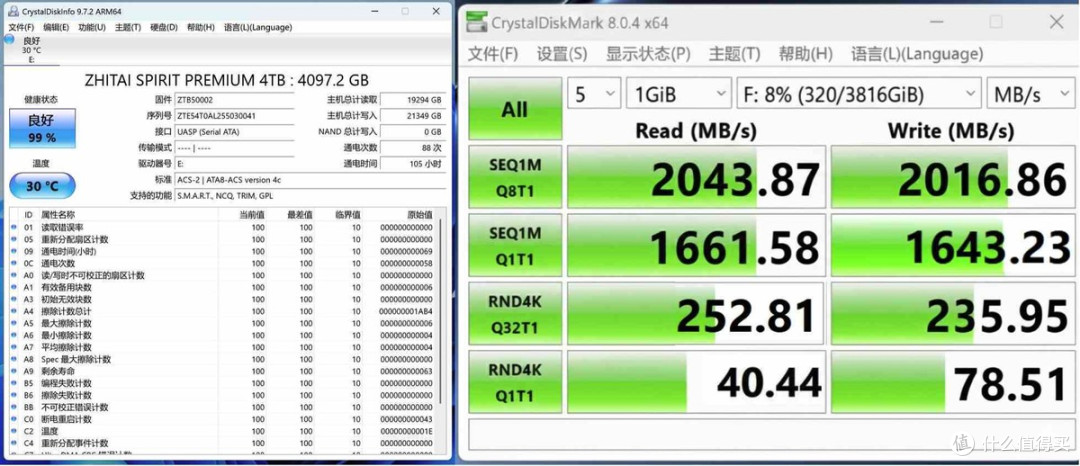Click the status dot for attribute A3 初始无效块数

(14, 299)
